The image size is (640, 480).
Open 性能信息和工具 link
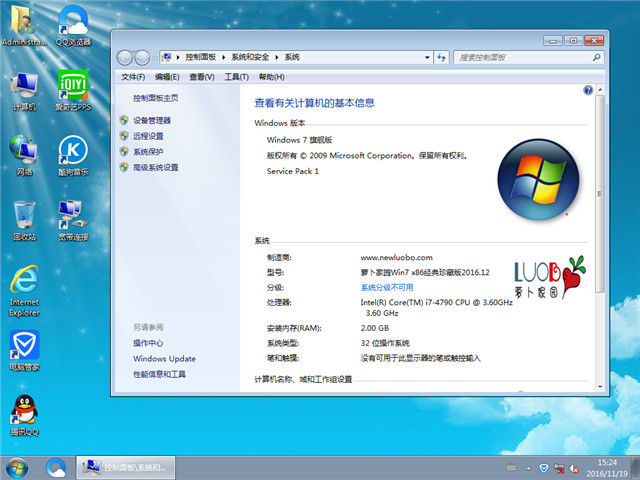159,374
